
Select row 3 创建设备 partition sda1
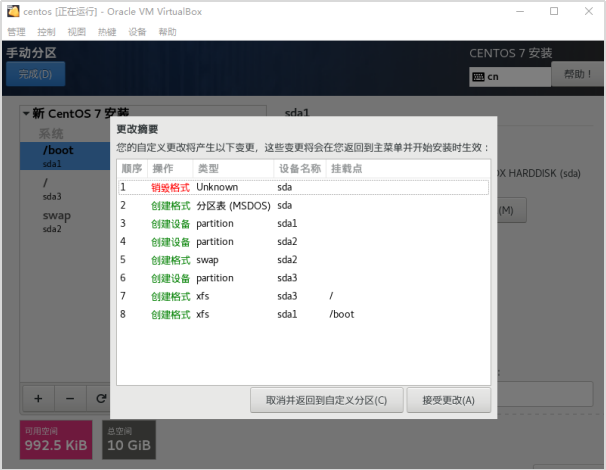(x=303, y=224)
